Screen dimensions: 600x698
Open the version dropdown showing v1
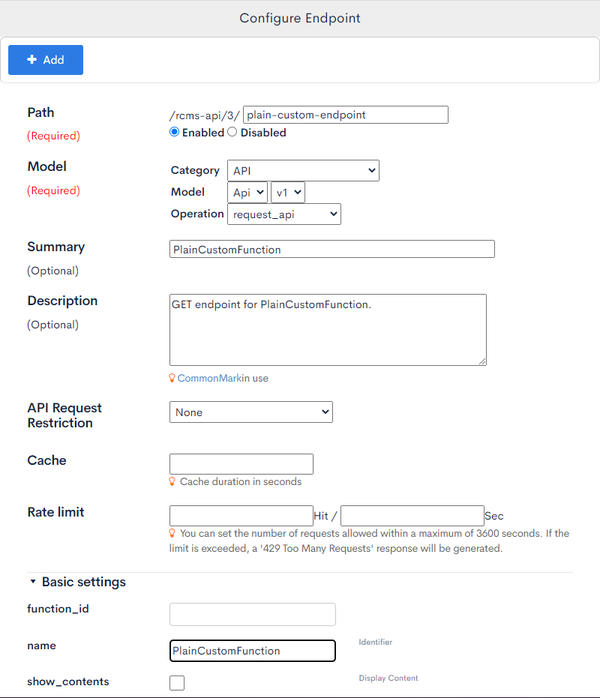tap(288, 192)
